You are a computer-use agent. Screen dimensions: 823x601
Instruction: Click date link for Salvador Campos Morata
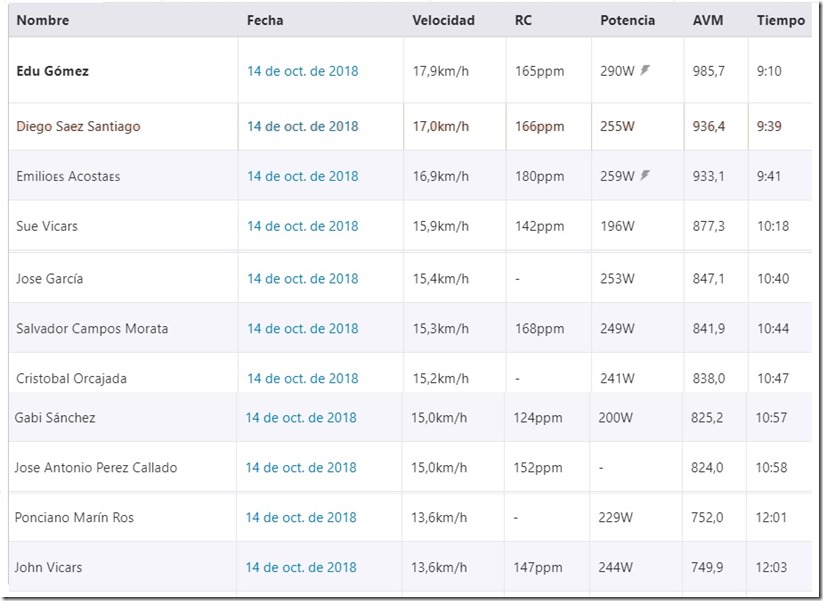click(303, 328)
